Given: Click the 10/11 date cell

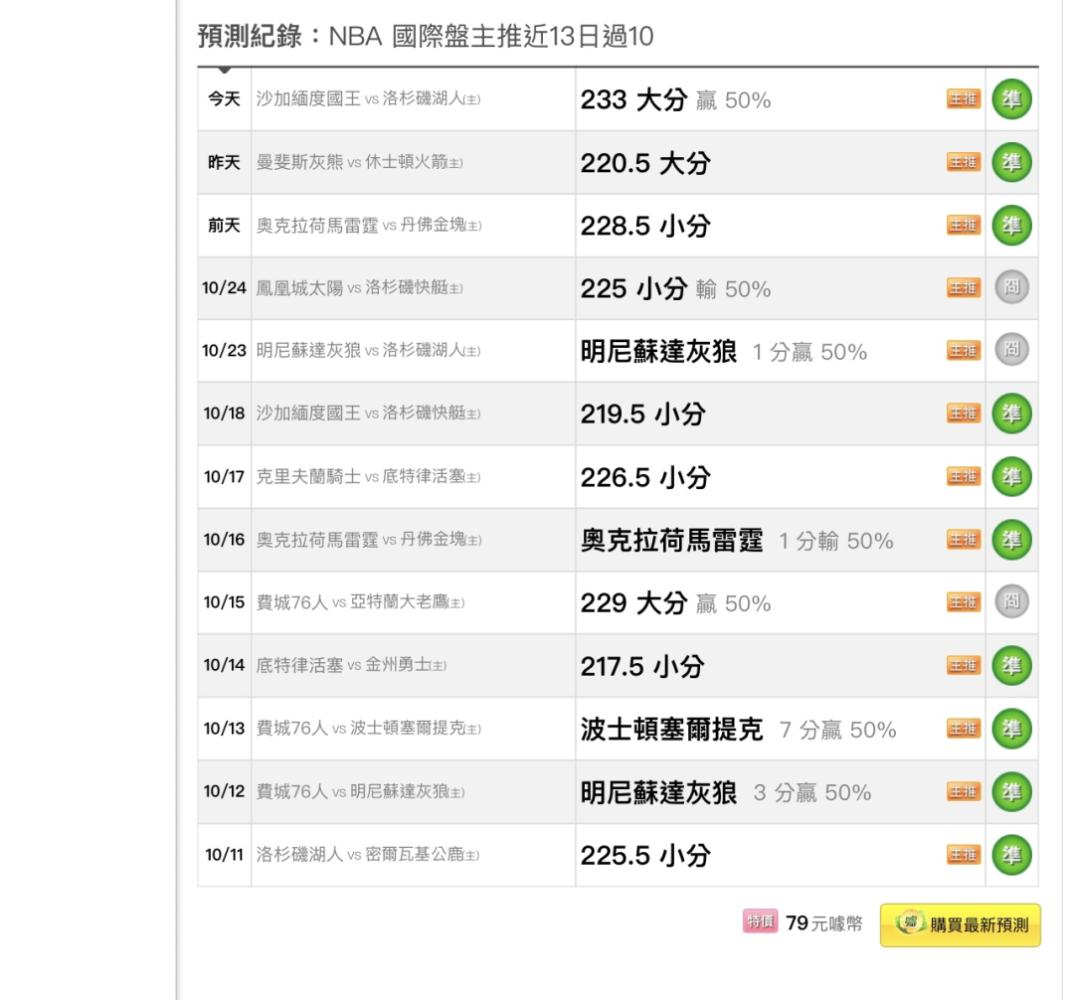Looking at the screenshot, I should coord(224,855).
